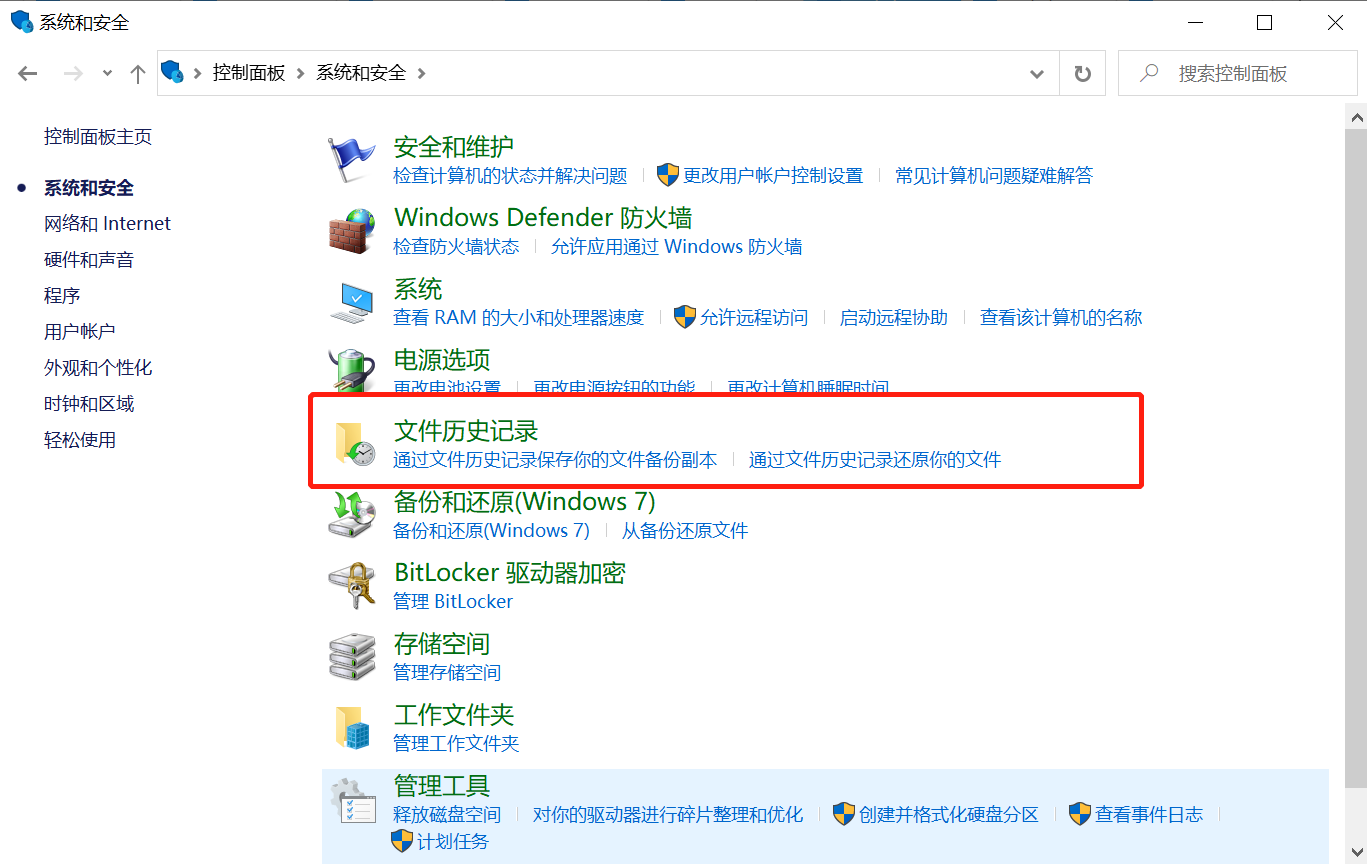The width and height of the screenshot is (1367, 864).
Task: Click 管理 BitLocker link
Action: pyautogui.click(x=453, y=601)
